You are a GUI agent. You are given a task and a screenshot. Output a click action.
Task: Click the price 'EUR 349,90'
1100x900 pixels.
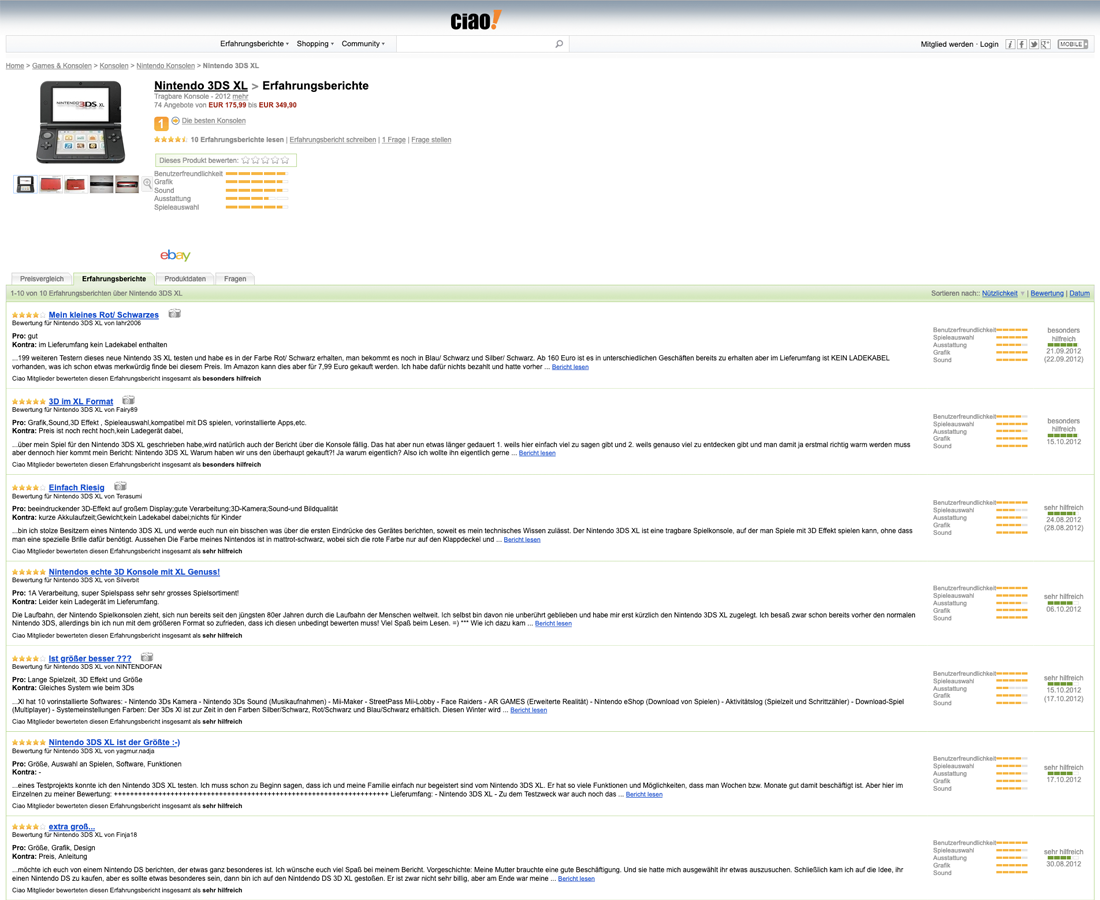278,105
